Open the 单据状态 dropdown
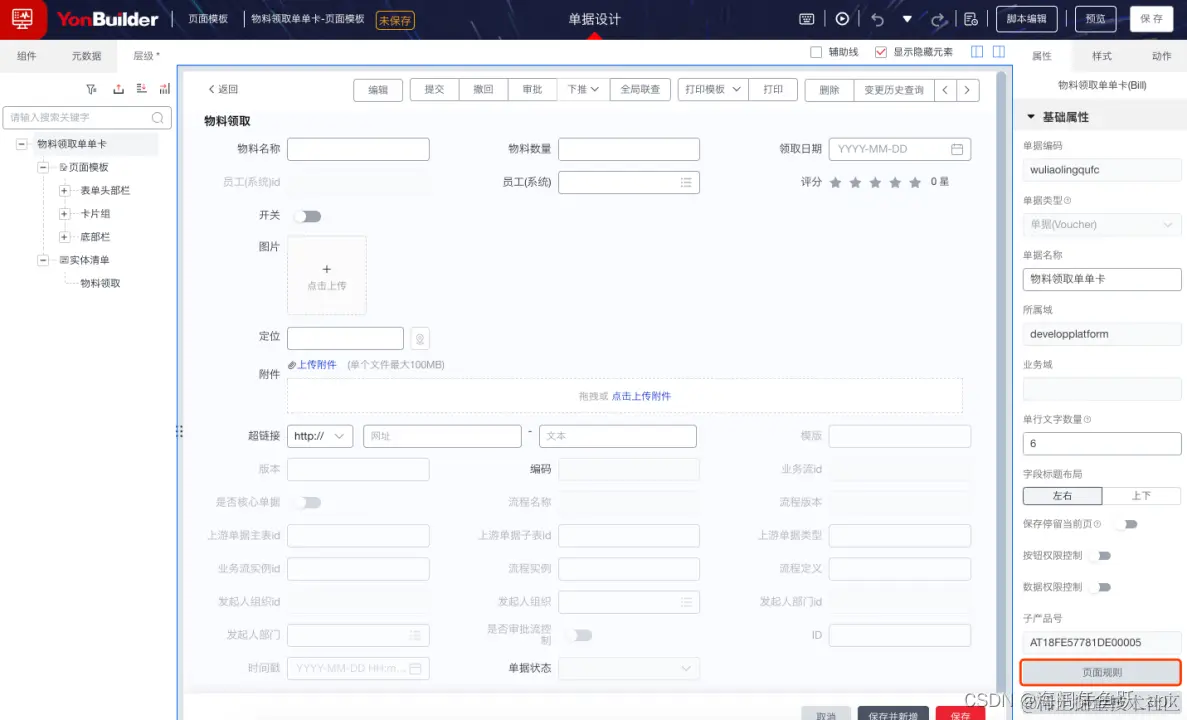This screenshot has height=720, width=1187. click(x=628, y=669)
